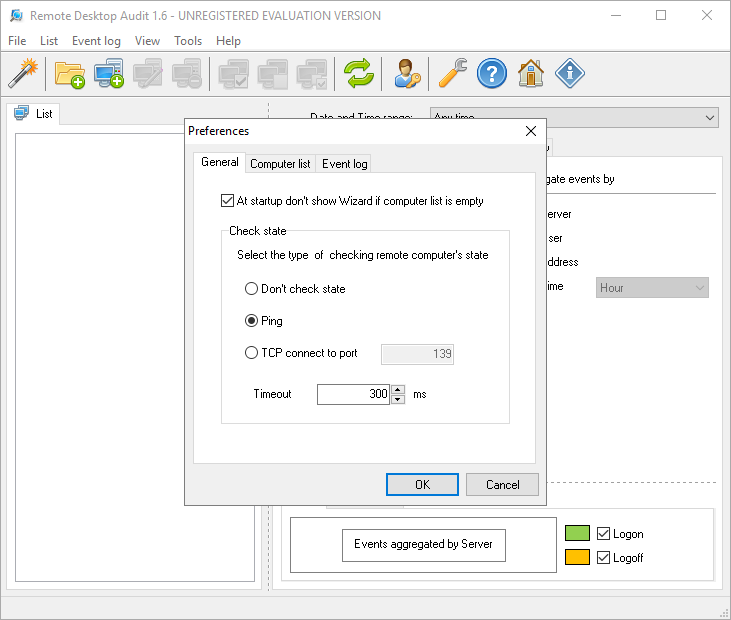Click the "Check state" group label
731x620 pixels.
257,231
